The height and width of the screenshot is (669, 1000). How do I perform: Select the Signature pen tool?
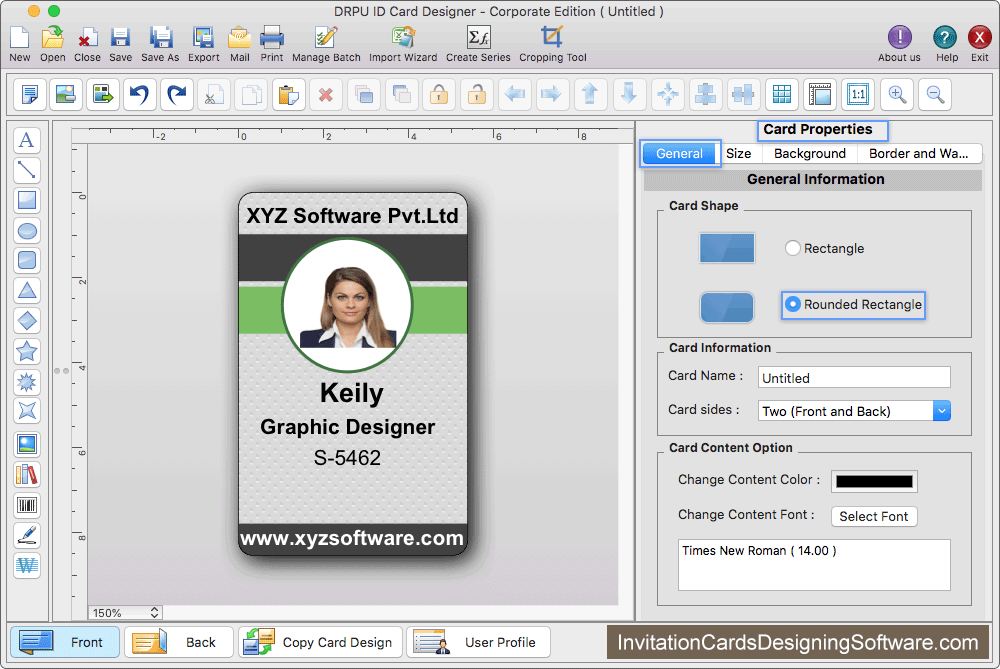coord(27,536)
